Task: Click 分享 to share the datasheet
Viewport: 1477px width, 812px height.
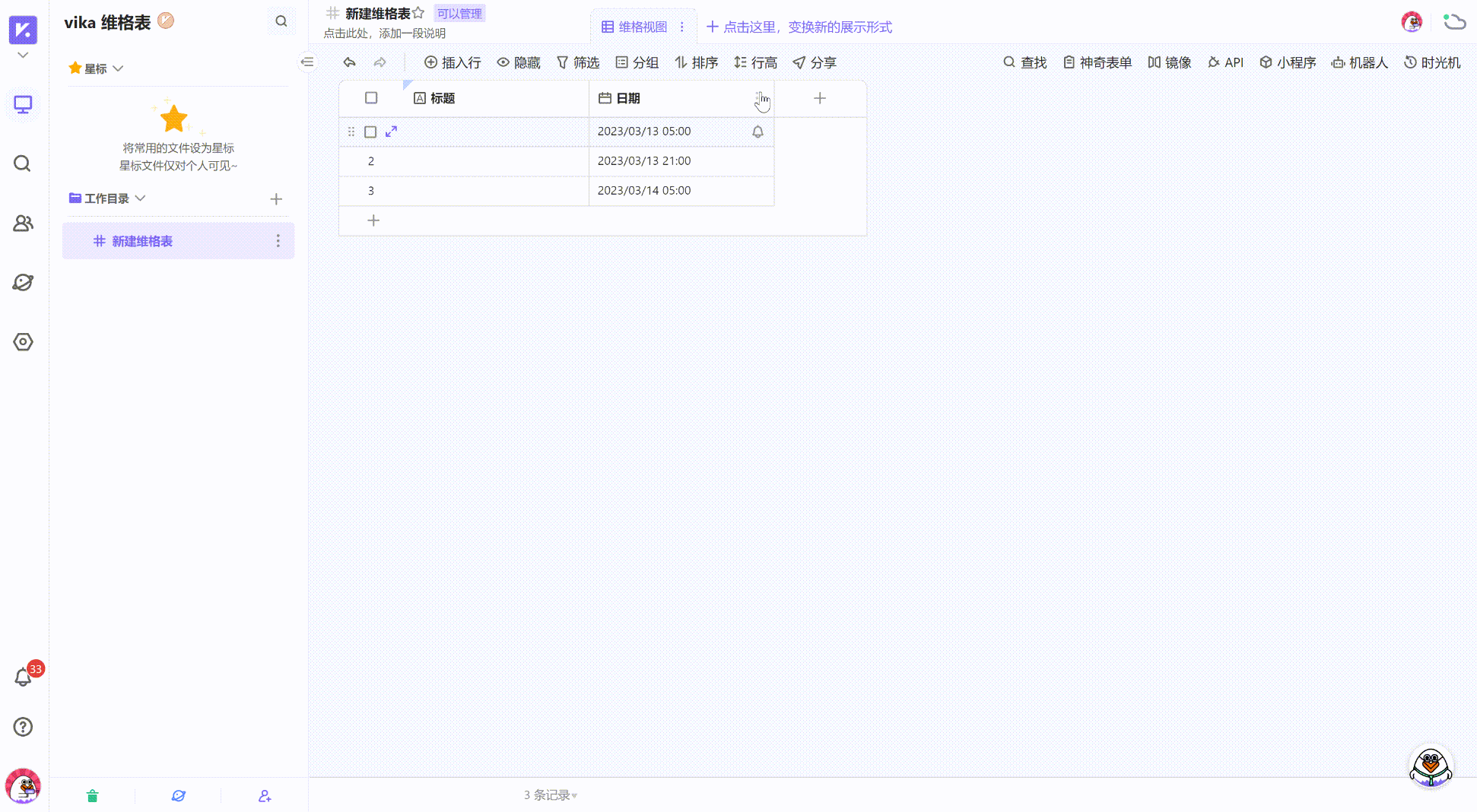Action: 815,62
